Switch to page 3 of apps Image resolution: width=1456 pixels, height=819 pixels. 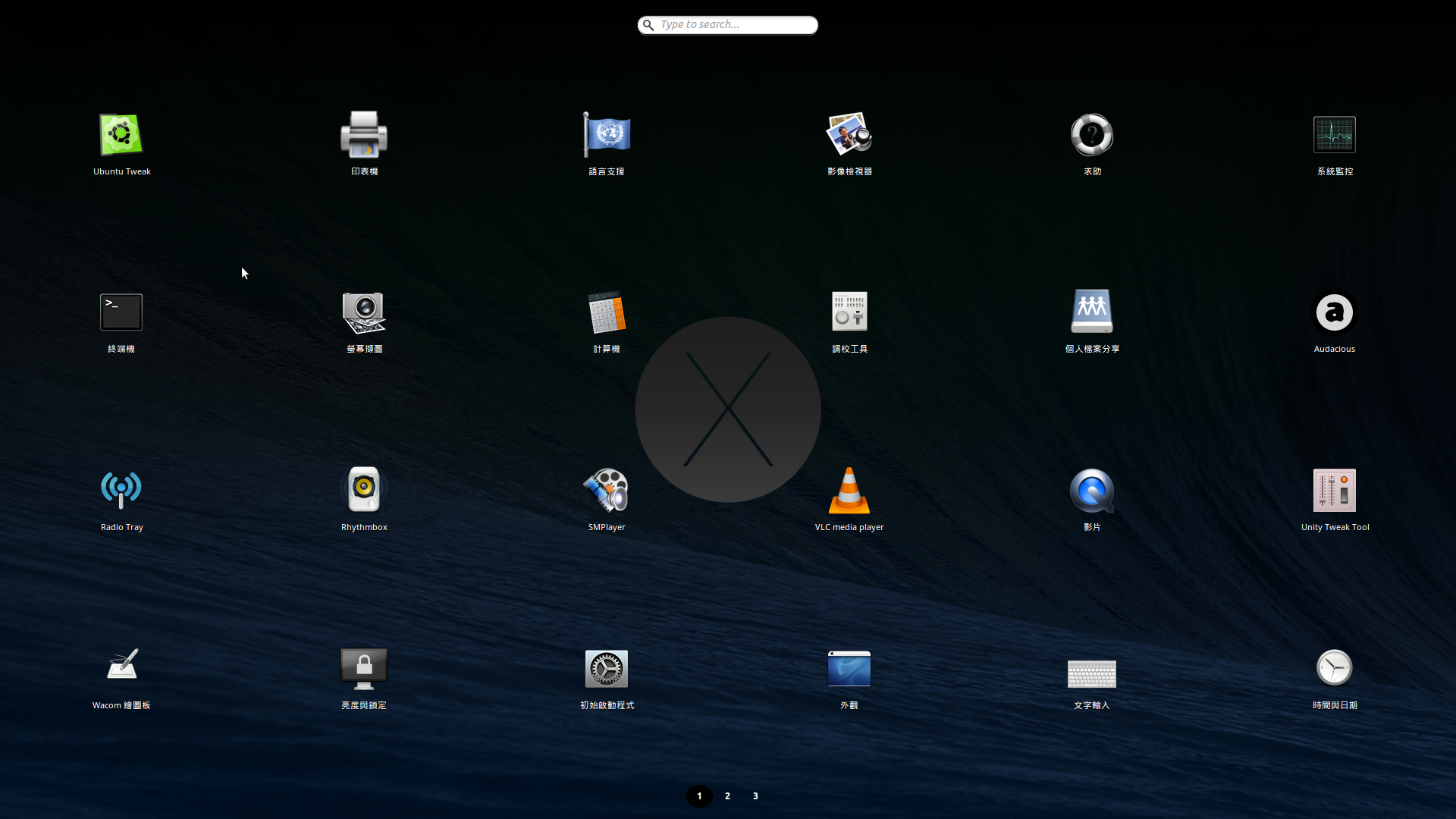point(755,795)
